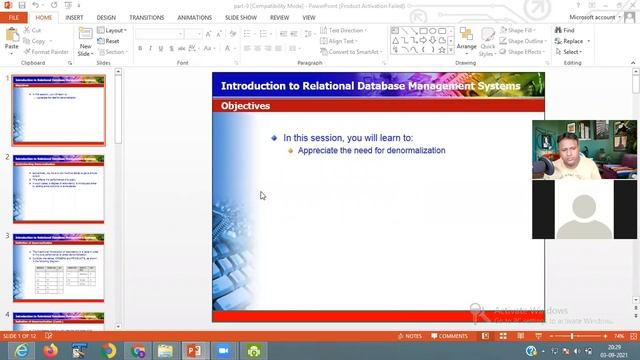Open the FILE tab
This screenshot has height=360, width=640.
coord(13,18)
